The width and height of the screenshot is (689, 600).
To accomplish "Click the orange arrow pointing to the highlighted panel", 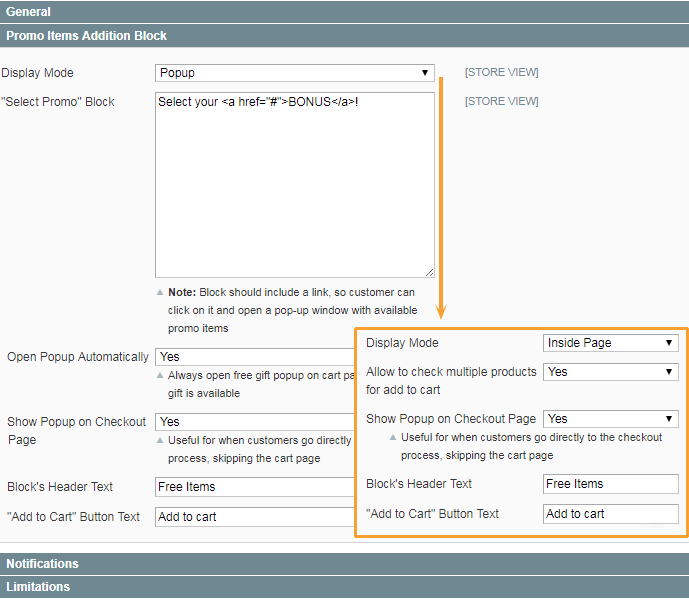I will 440,313.
